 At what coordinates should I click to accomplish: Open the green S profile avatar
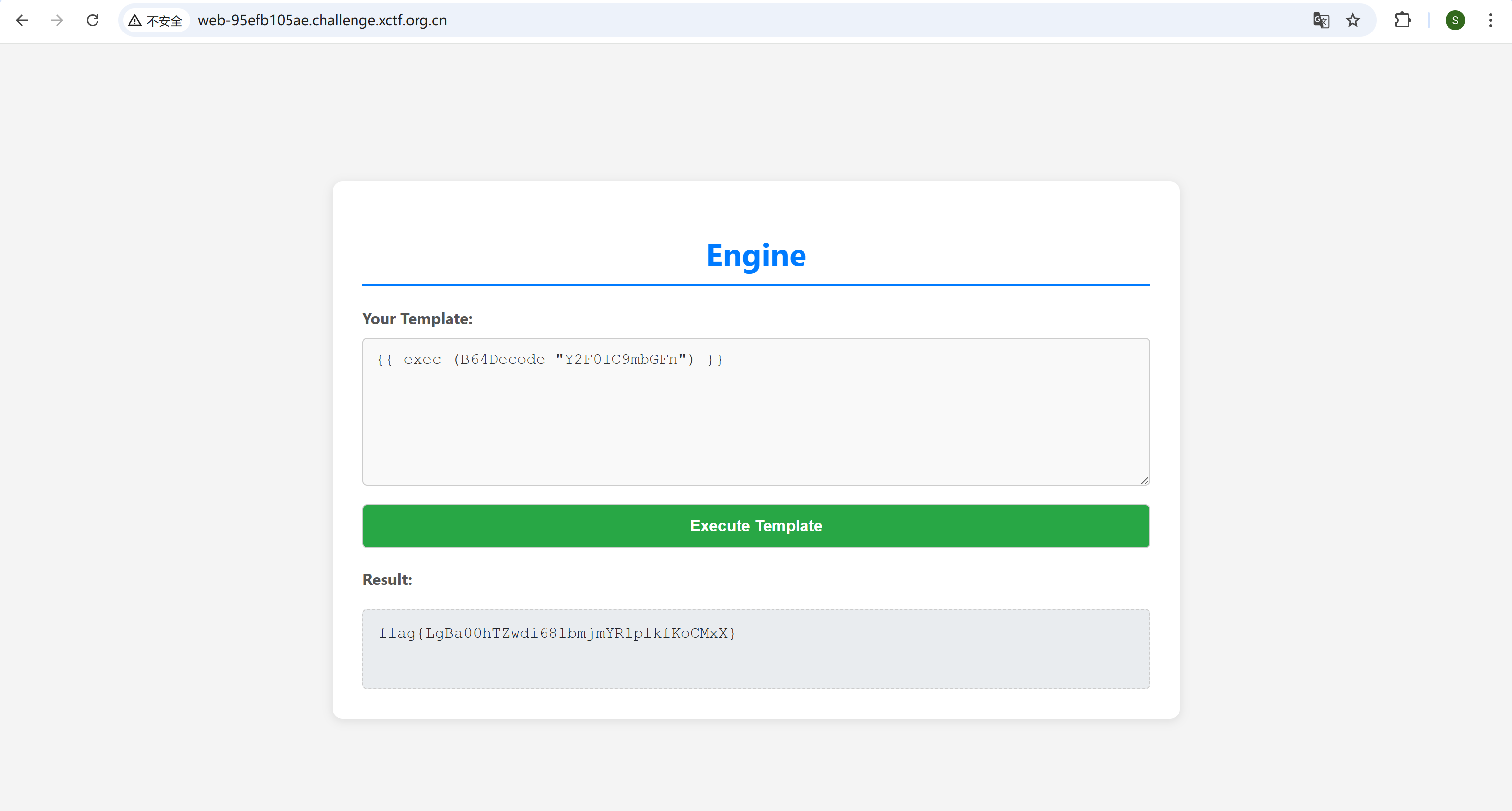point(1455,21)
